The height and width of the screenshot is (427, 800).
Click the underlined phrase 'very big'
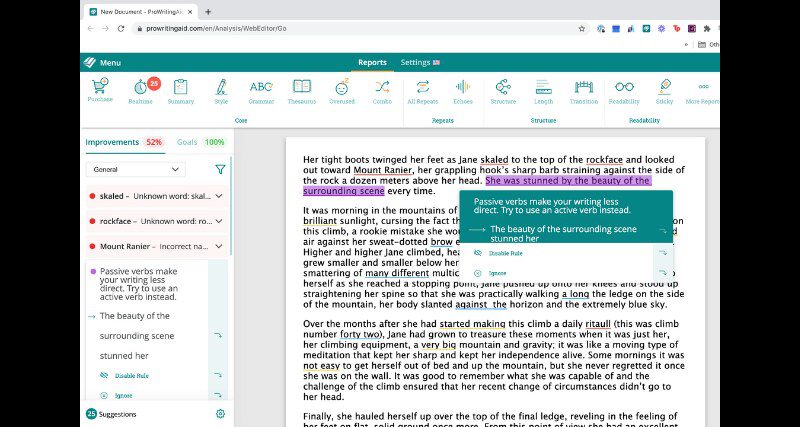[x=438, y=345]
